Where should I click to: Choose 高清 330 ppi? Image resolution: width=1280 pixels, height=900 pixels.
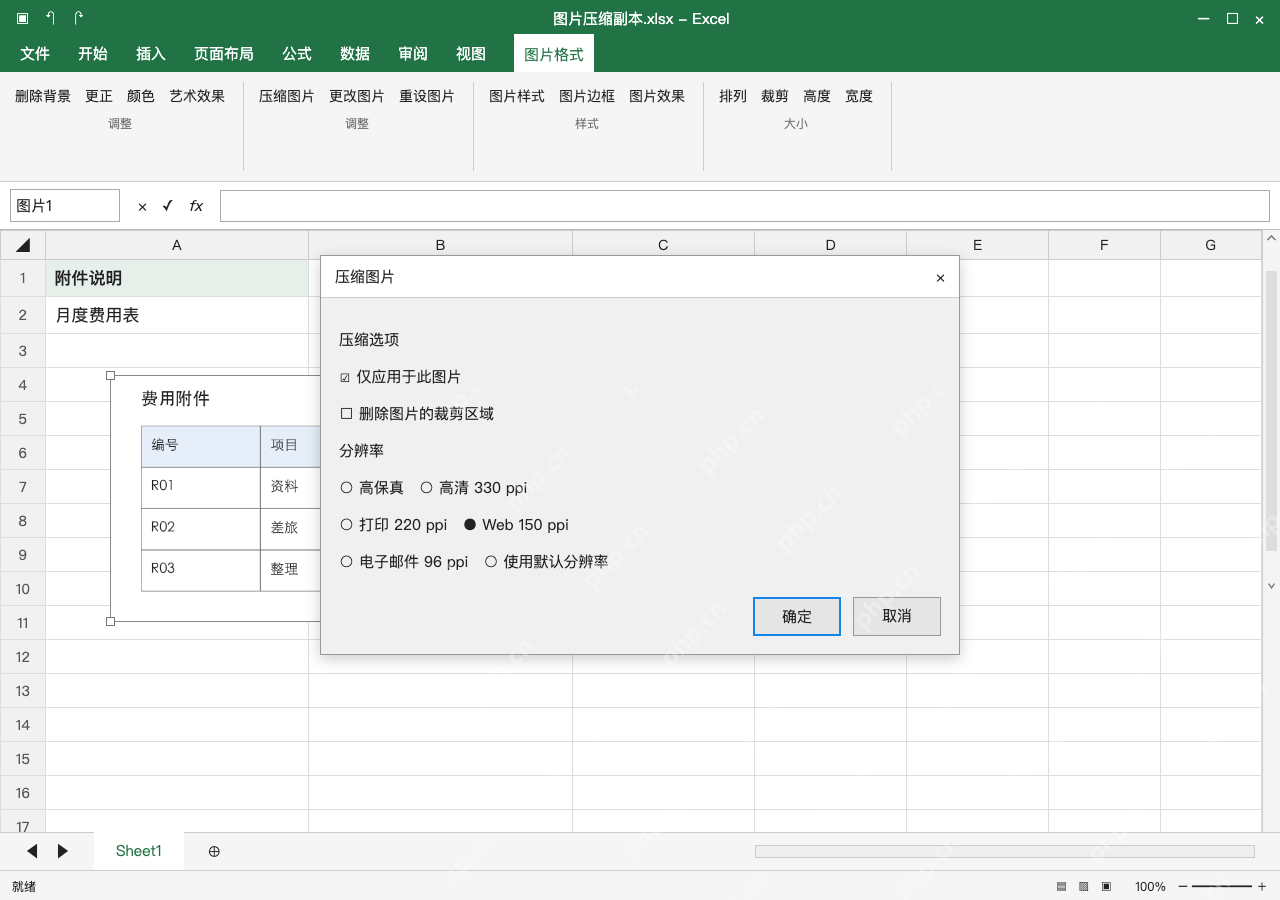(473, 488)
